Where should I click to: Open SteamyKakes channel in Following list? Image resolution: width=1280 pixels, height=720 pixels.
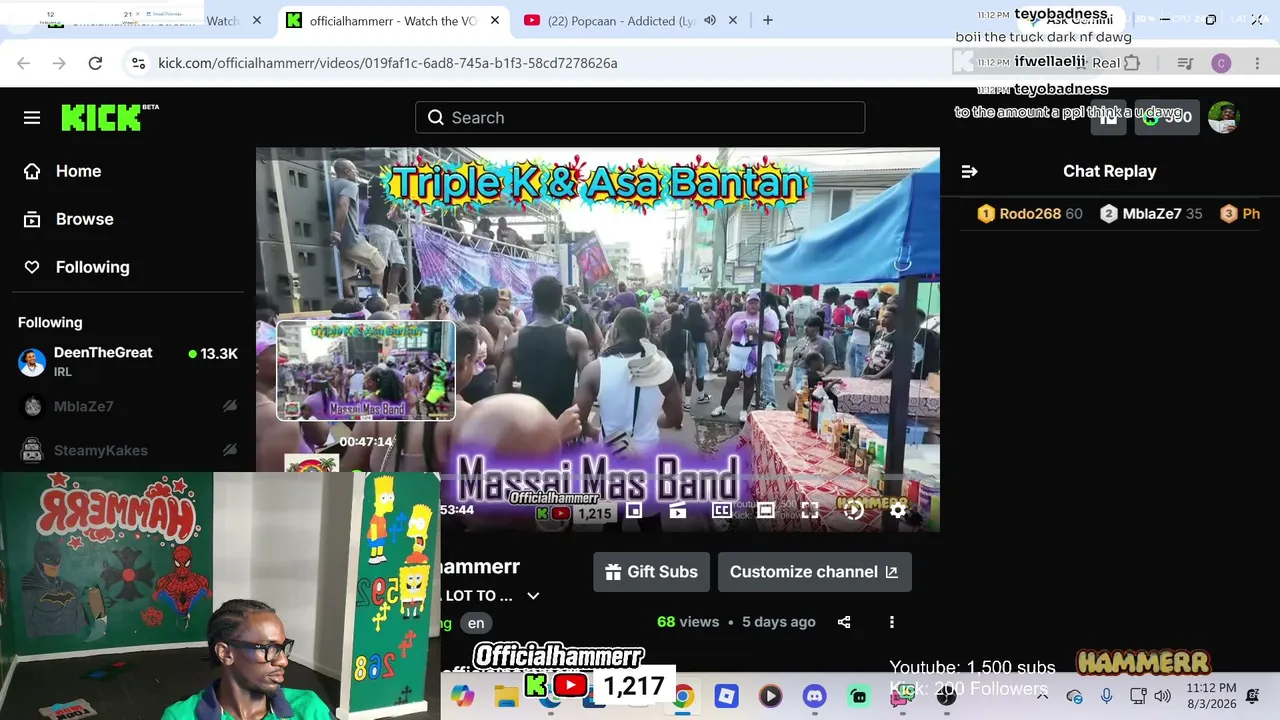pos(128,450)
